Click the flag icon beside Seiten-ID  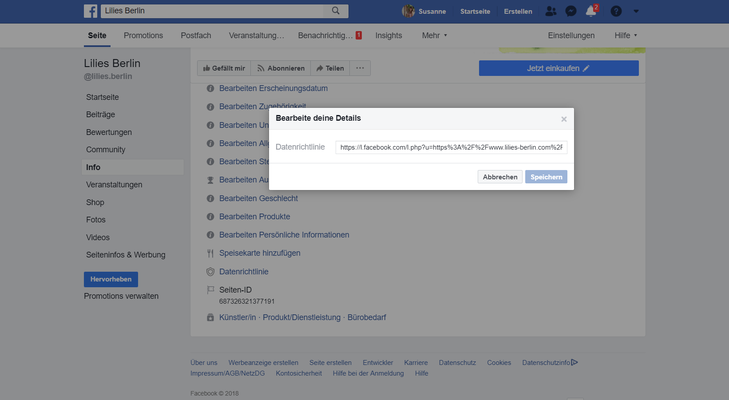click(x=210, y=290)
